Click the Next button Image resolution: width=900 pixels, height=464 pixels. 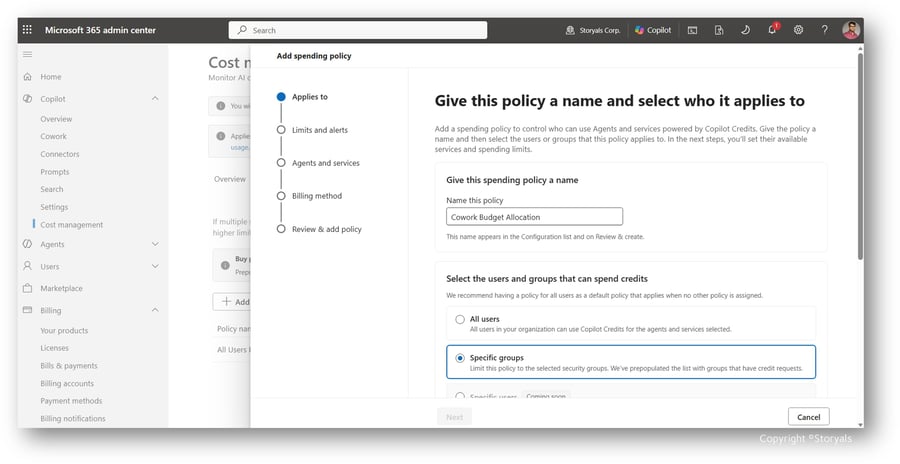pos(455,417)
